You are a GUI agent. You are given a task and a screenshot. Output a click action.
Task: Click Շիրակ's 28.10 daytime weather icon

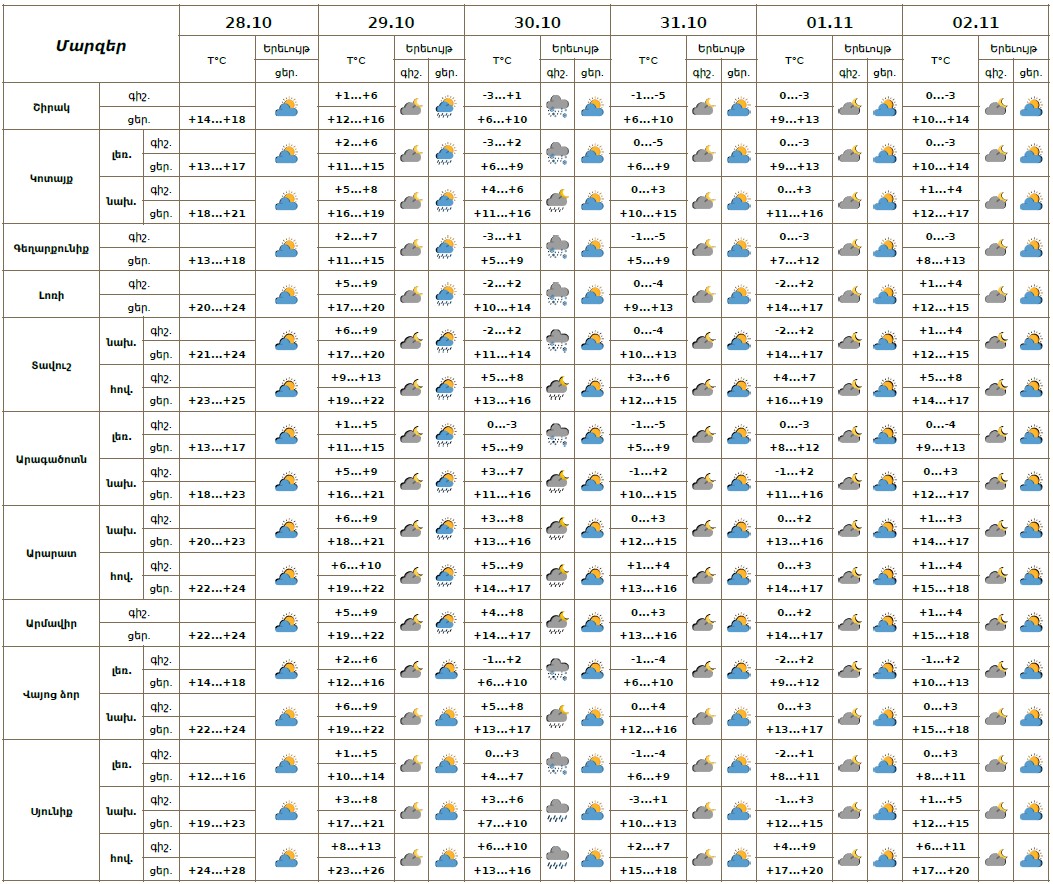point(287,107)
